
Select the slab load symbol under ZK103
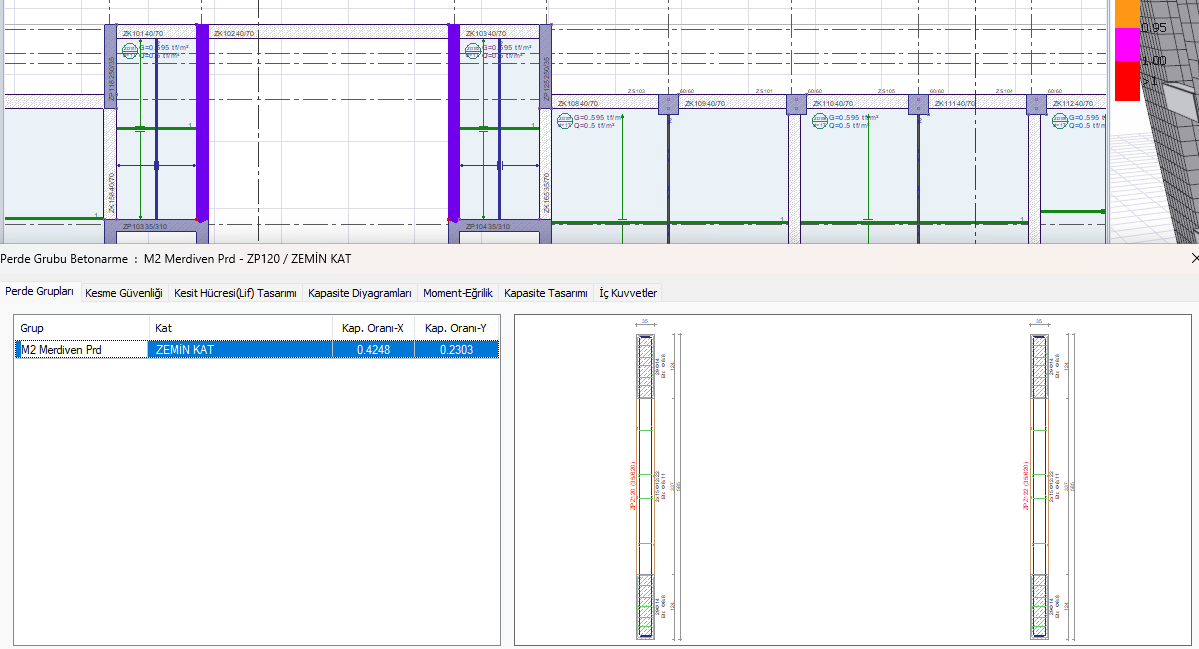(x=473, y=52)
